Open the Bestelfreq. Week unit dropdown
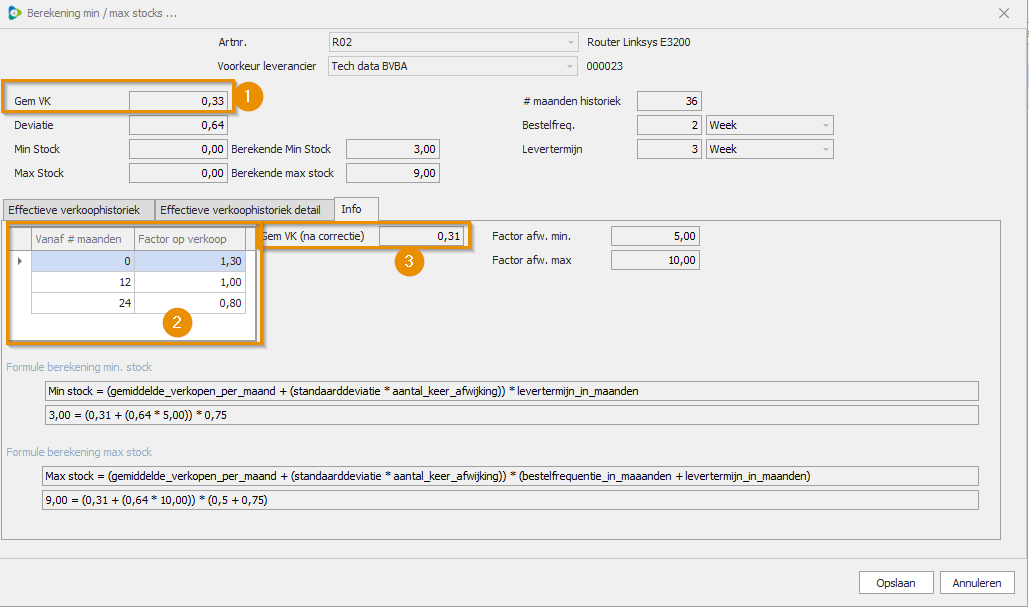Image resolution: width=1029 pixels, height=610 pixels. pos(825,126)
